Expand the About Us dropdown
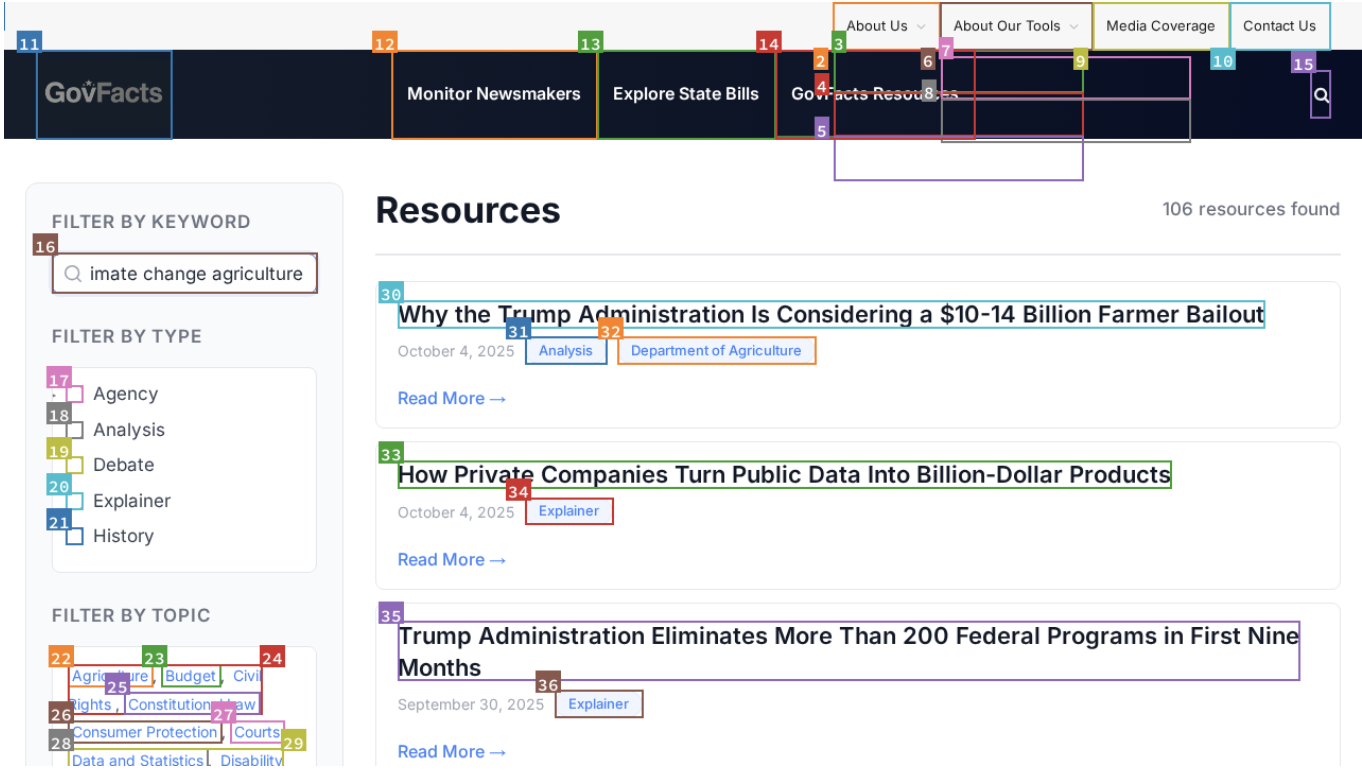The image size is (1362, 780). [885, 26]
